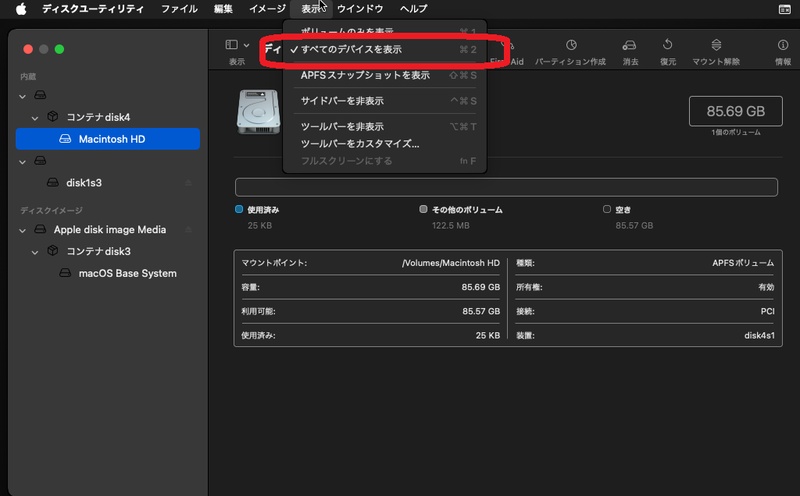800x496 pixels.
Task: Click the green window zoom button
Action: (x=59, y=49)
